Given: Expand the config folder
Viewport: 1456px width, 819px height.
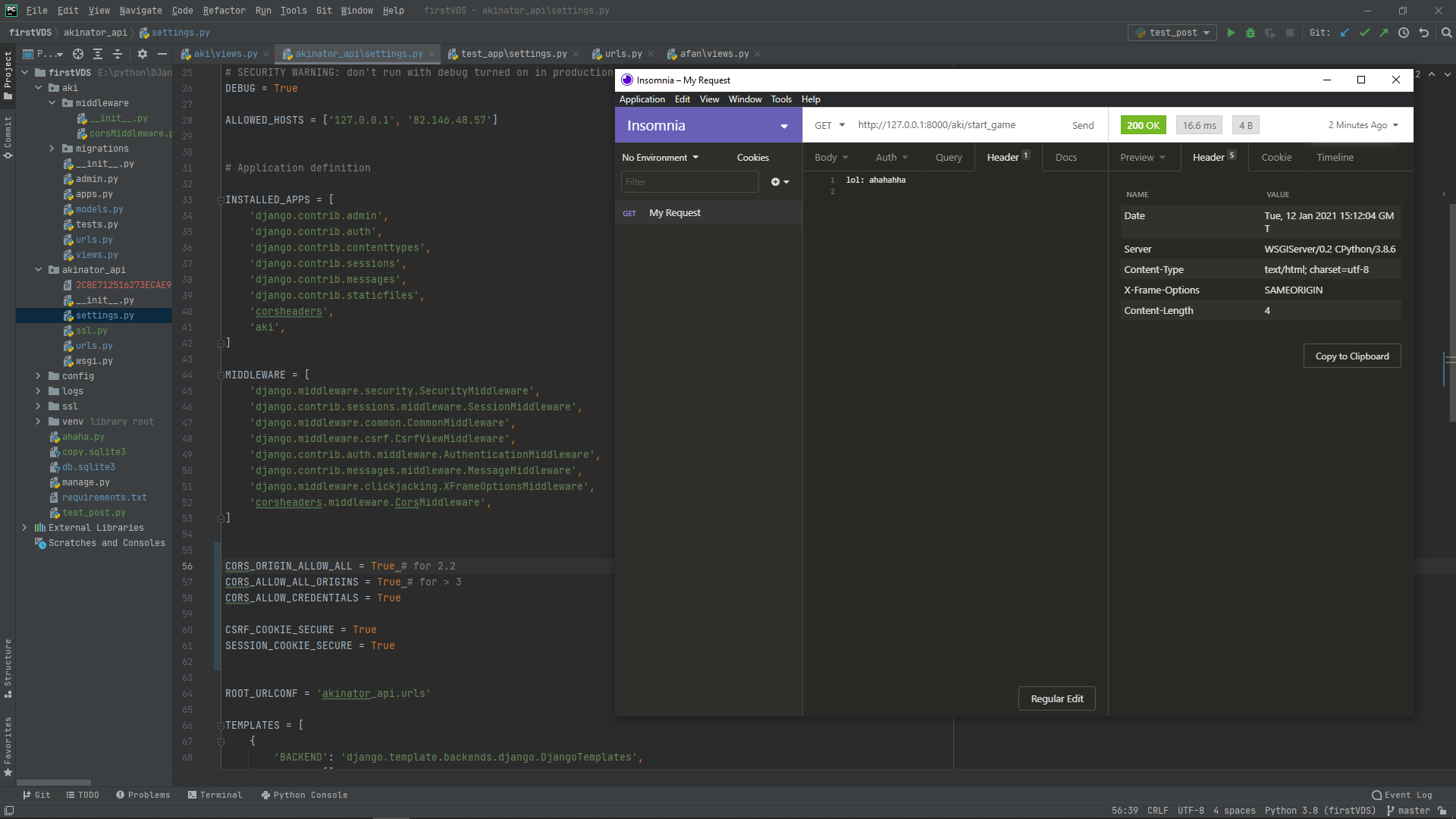Looking at the screenshot, I should pos(39,376).
